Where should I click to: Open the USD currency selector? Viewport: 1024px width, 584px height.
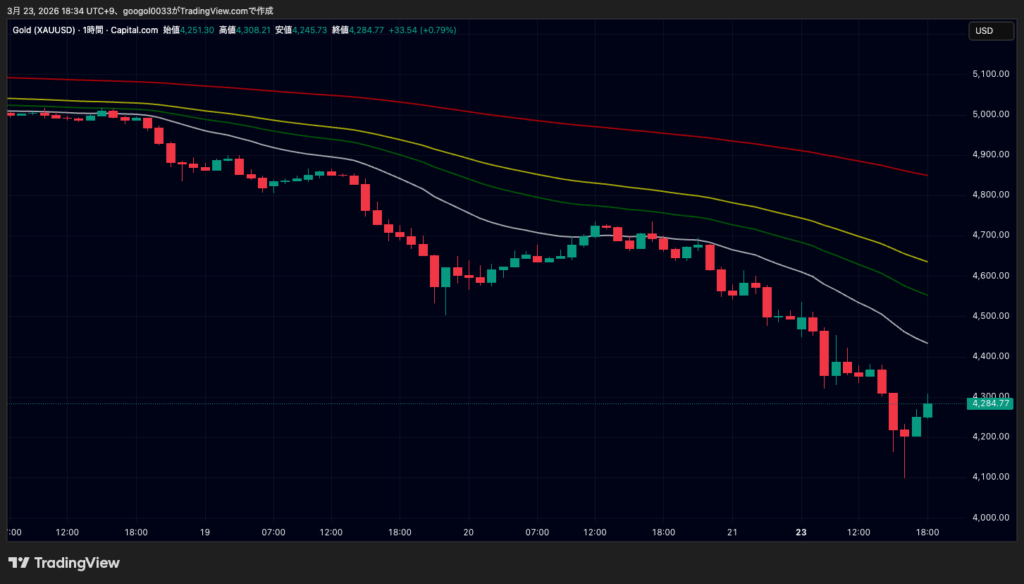coord(991,31)
